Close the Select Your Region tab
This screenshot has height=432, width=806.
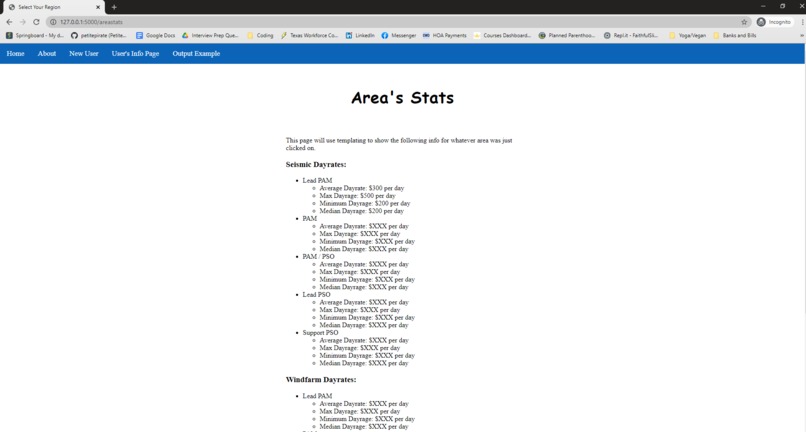pos(98,7)
